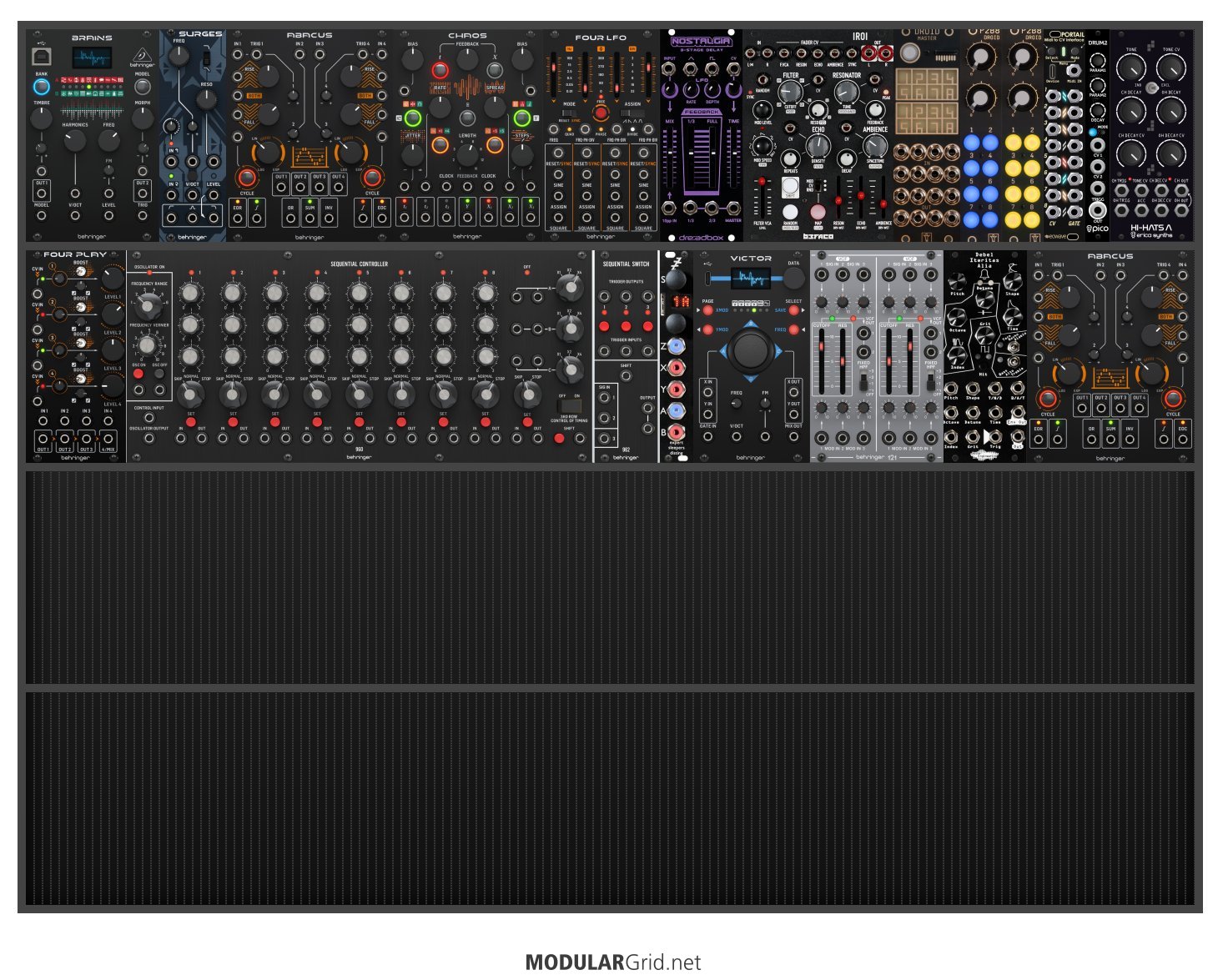Toggle the ASSIGN switch on Four LFO
This screenshot has width=1228, height=980.
pyautogui.click(x=632, y=113)
